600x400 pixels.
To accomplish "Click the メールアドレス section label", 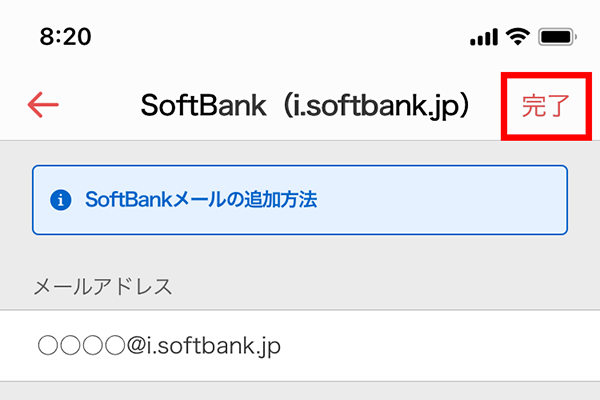I will click(x=103, y=286).
